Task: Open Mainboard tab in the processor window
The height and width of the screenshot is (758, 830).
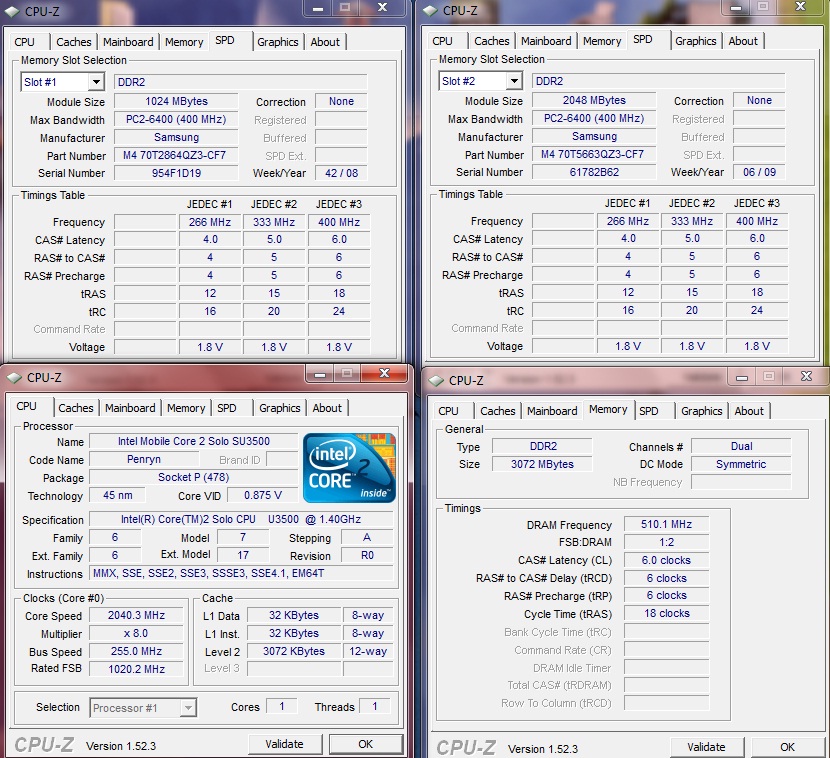Action: pyautogui.click(x=130, y=408)
